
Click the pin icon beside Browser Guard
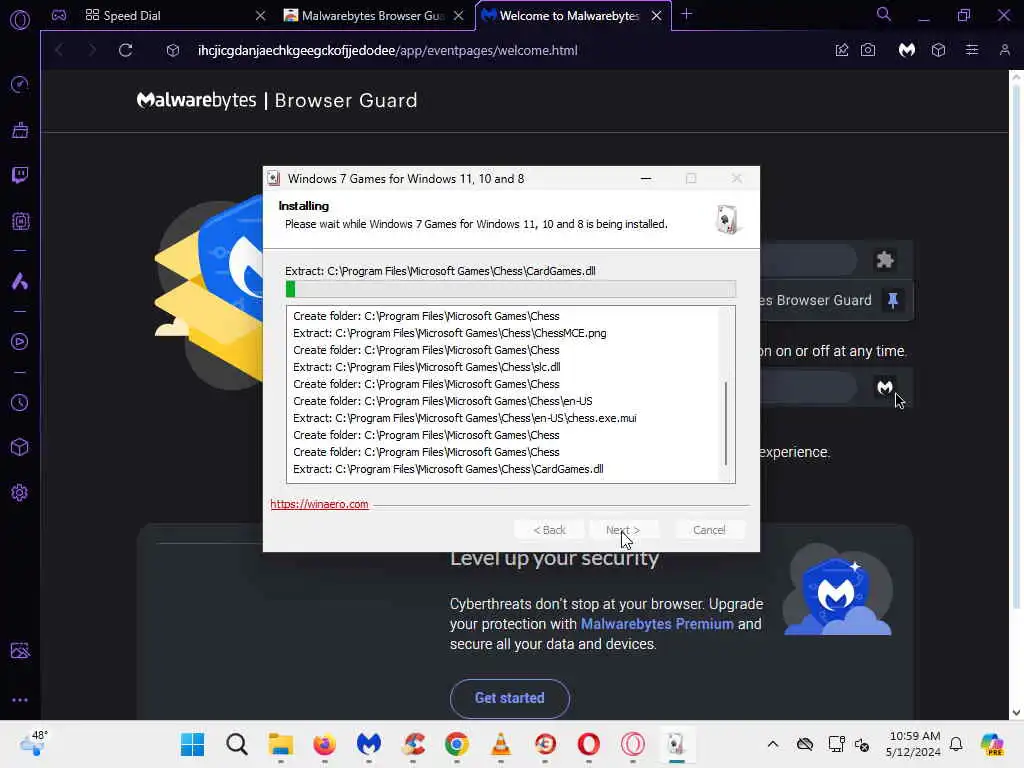click(893, 300)
